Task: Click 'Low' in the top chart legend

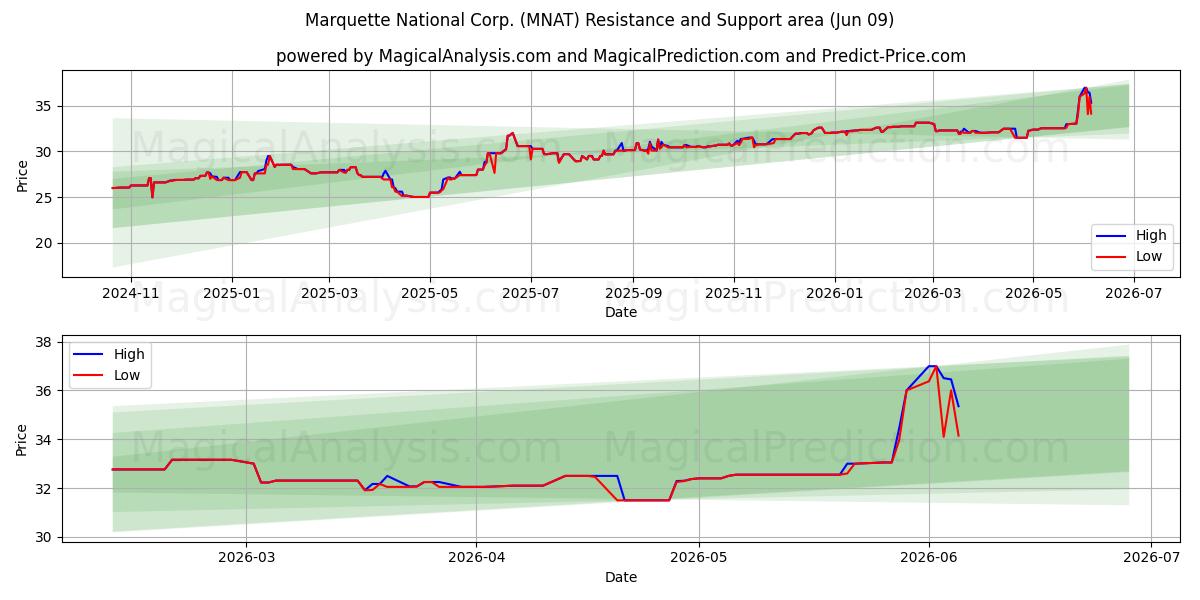Action: 1149,257
